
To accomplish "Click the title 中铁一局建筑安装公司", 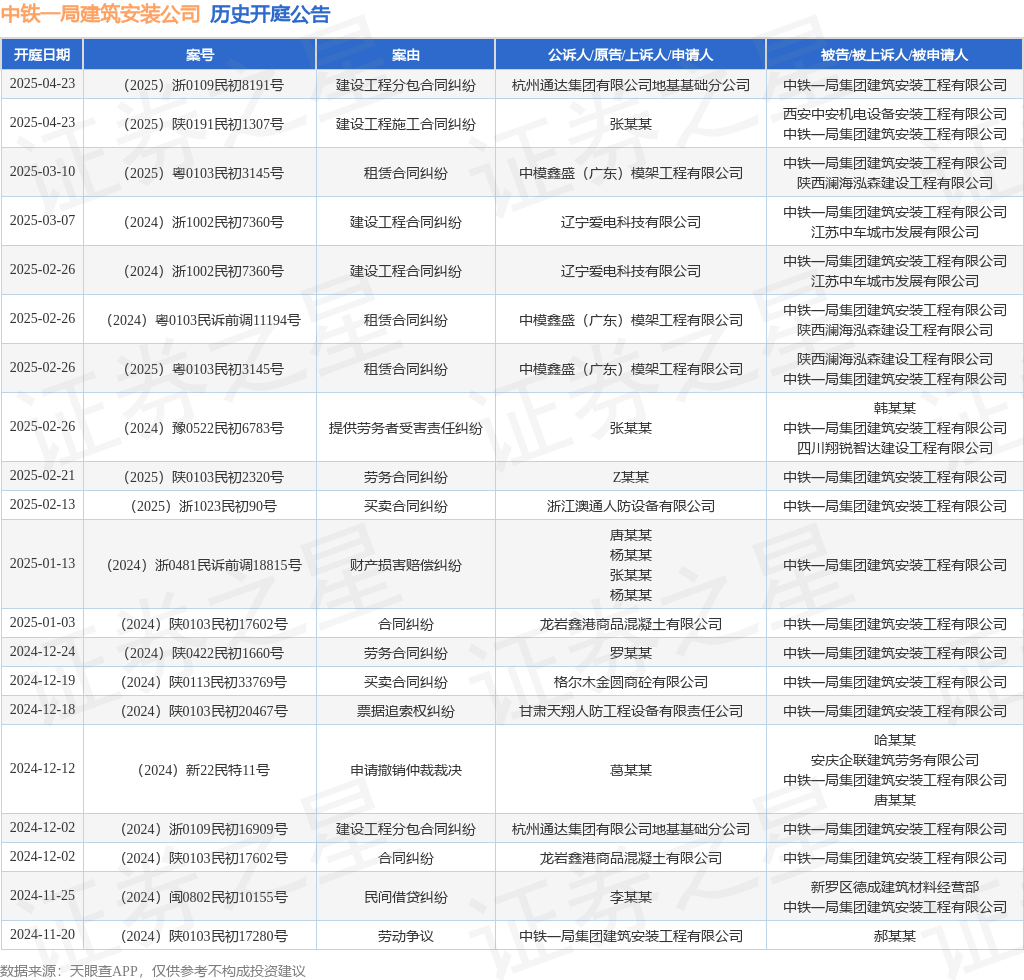I will 101,14.
